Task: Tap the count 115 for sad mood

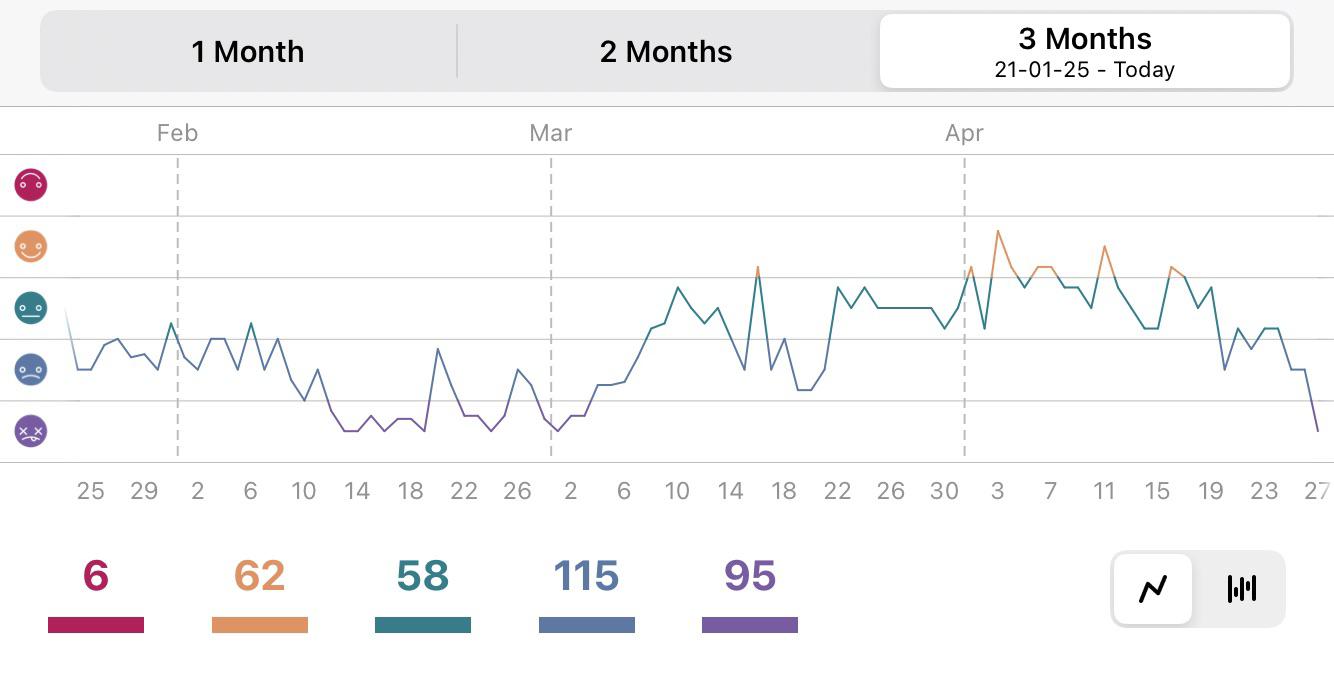Action: [x=586, y=576]
